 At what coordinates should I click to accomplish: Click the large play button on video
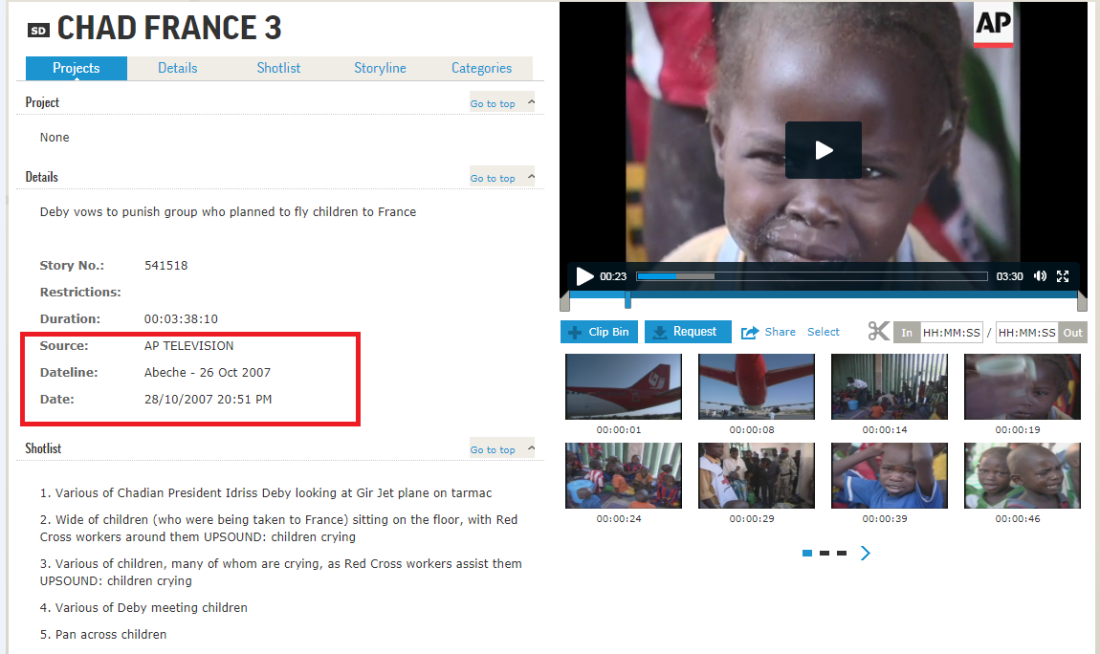pyautogui.click(x=823, y=150)
